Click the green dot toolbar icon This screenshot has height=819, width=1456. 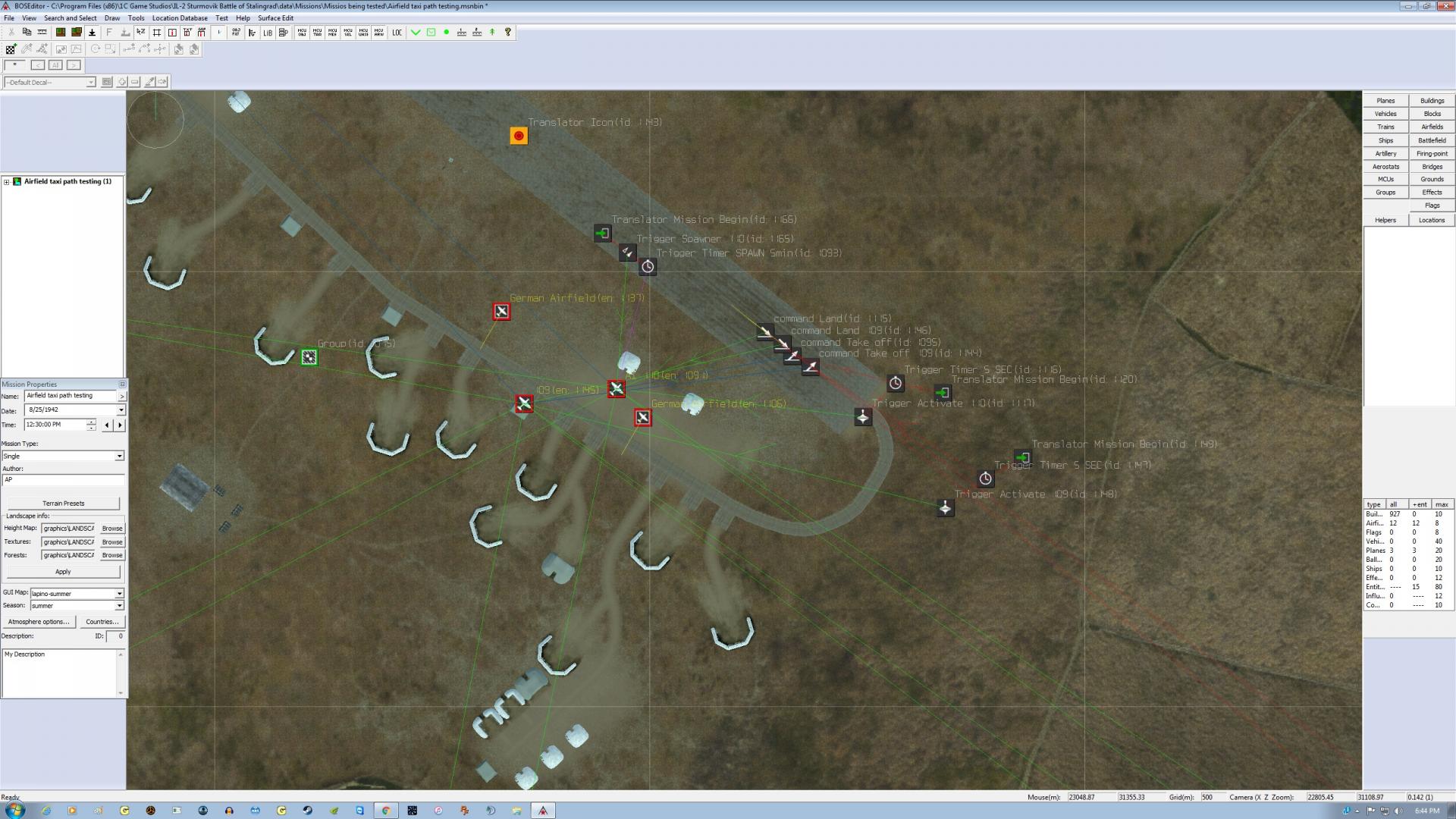point(446,33)
